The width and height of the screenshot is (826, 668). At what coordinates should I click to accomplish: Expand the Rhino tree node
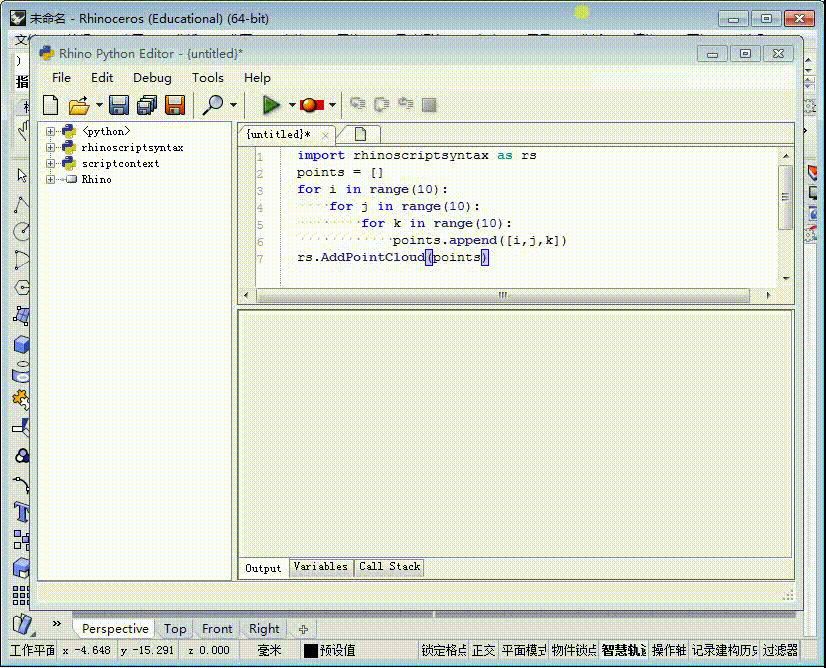point(50,180)
